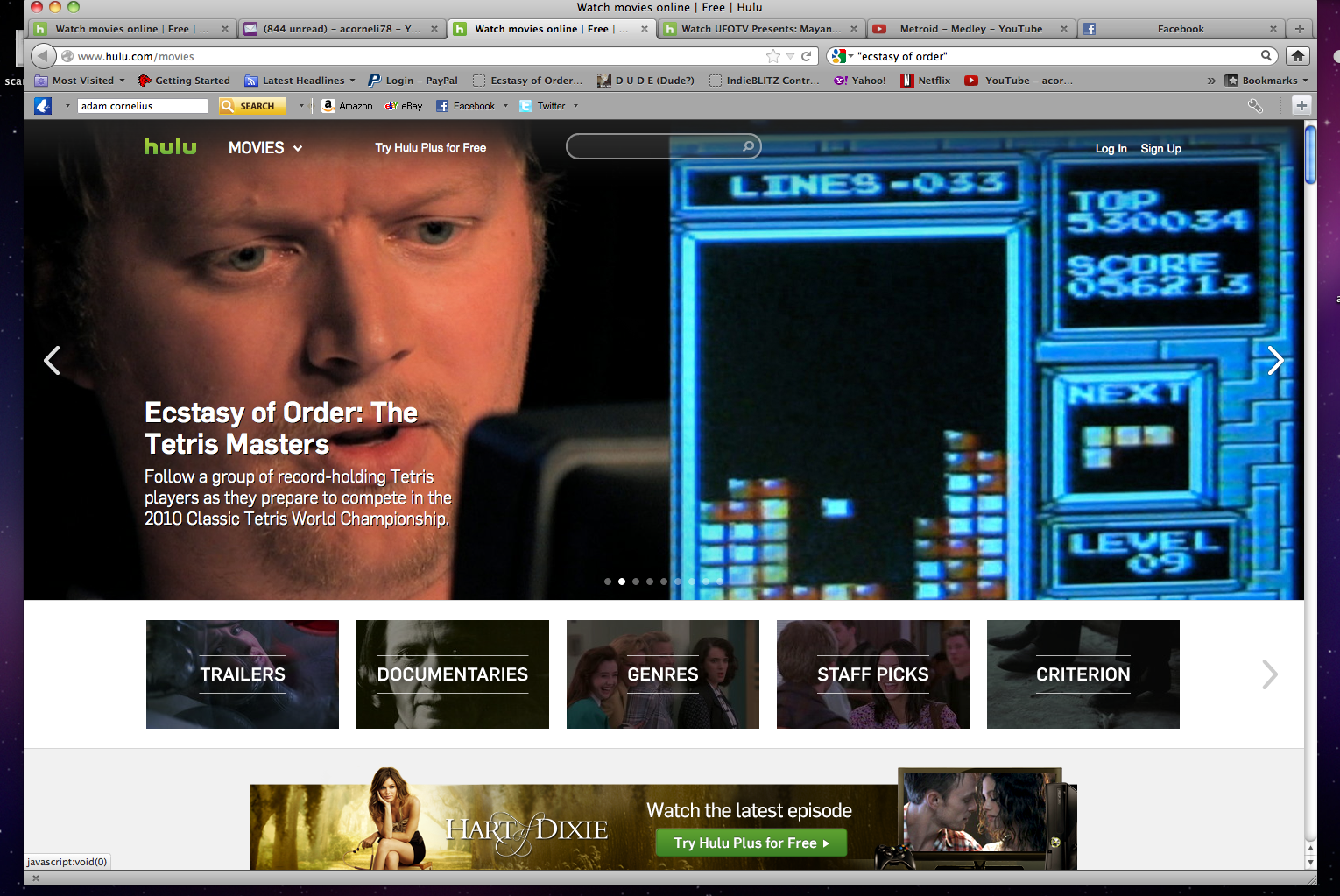The image size is (1340, 896).
Task: Open the TRAILERS category tile
Action: pyautogui.click(x=243, y=674)
